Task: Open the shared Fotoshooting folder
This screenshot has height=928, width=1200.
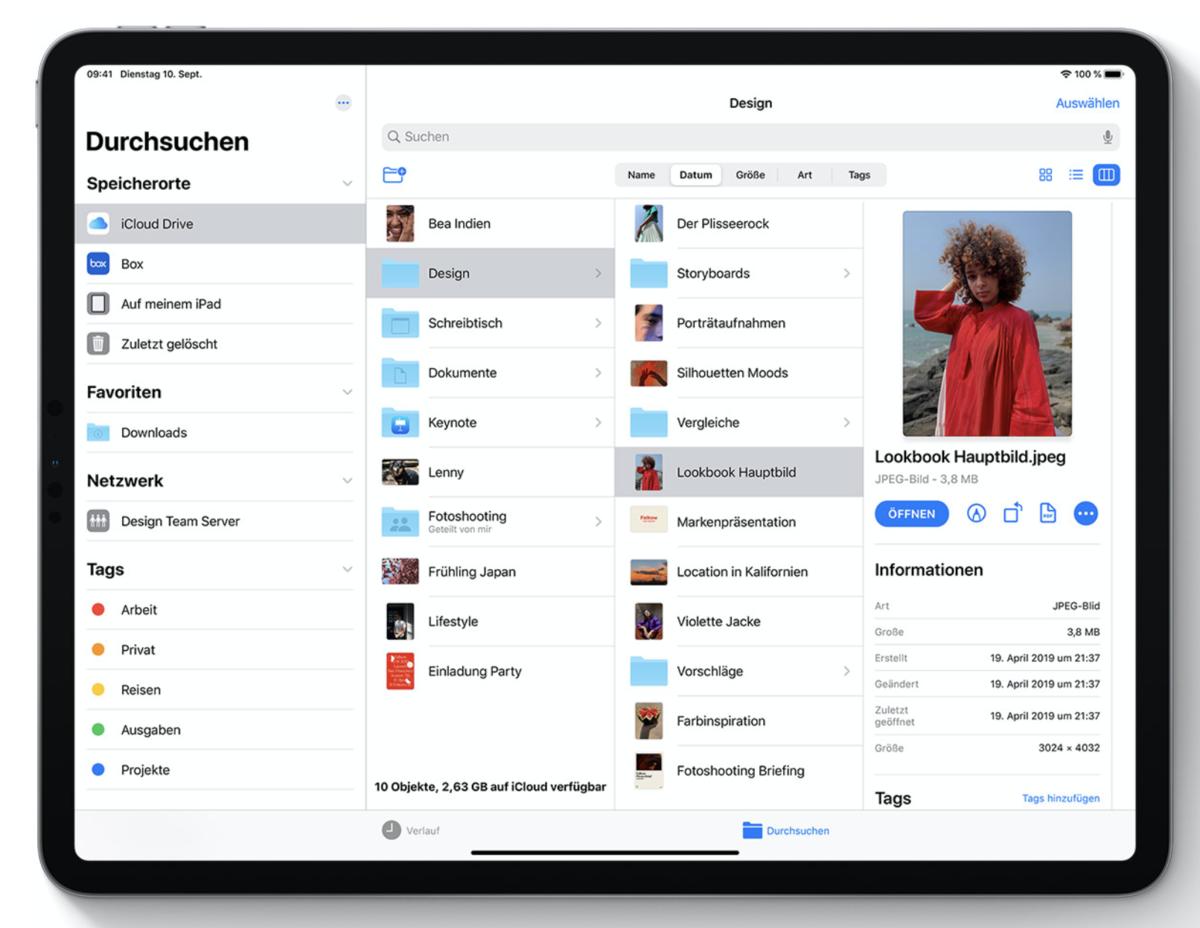Action: click(x=491, y=522)
